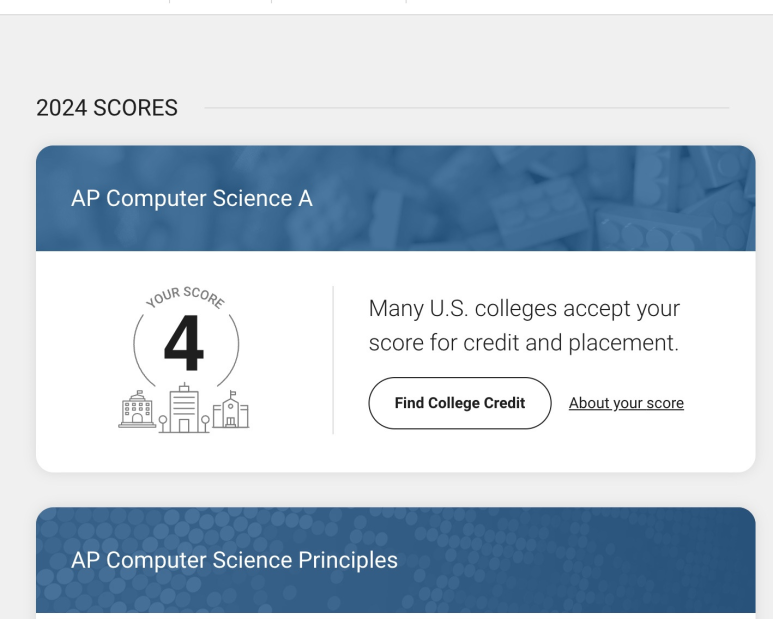Click the Find College Credit button
Viewport: 773px width, 619px height.
click(459, 403)
